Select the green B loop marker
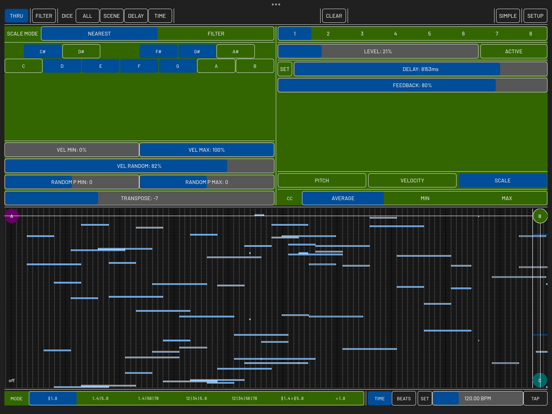The image size is (552, 414). click(x=540, y=216)
